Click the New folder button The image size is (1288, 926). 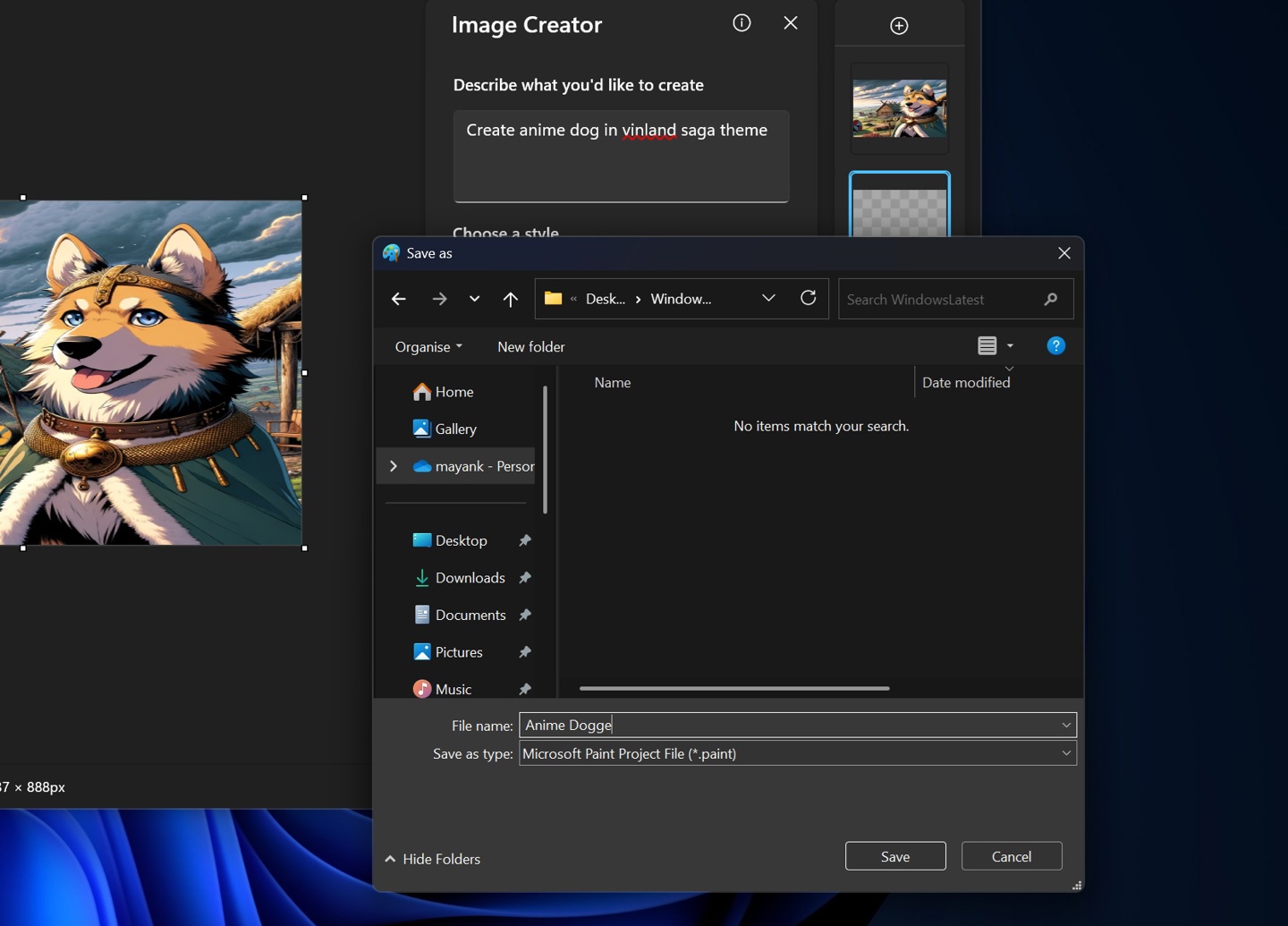[530, 346]
